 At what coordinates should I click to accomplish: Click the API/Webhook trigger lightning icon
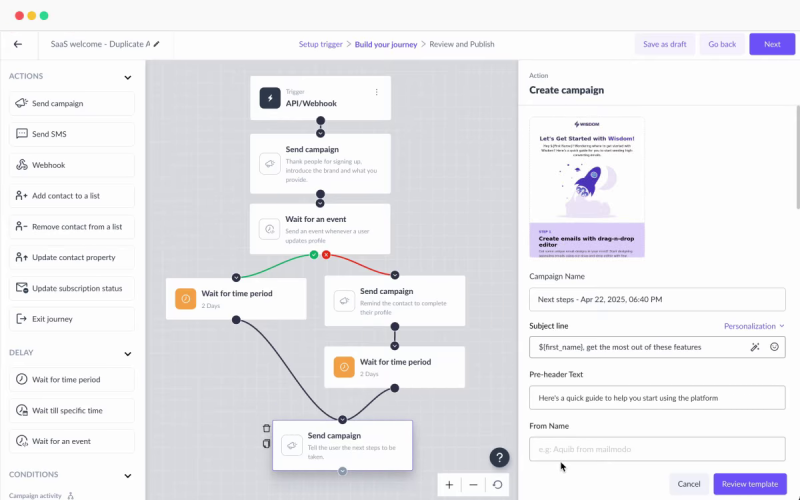[x=270, y=98]
